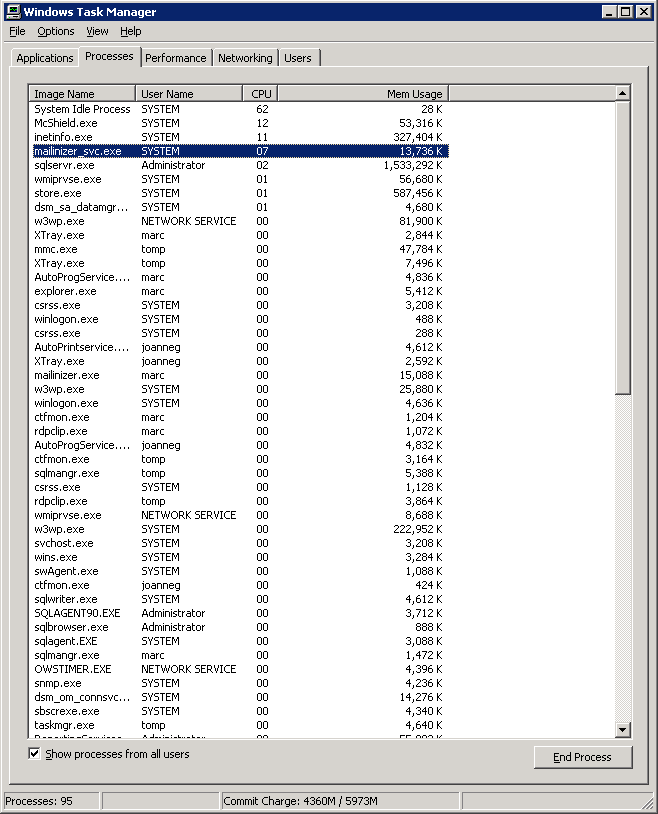Open the File menu
Viewport: 658px width, 814px height.
(17, 31)
